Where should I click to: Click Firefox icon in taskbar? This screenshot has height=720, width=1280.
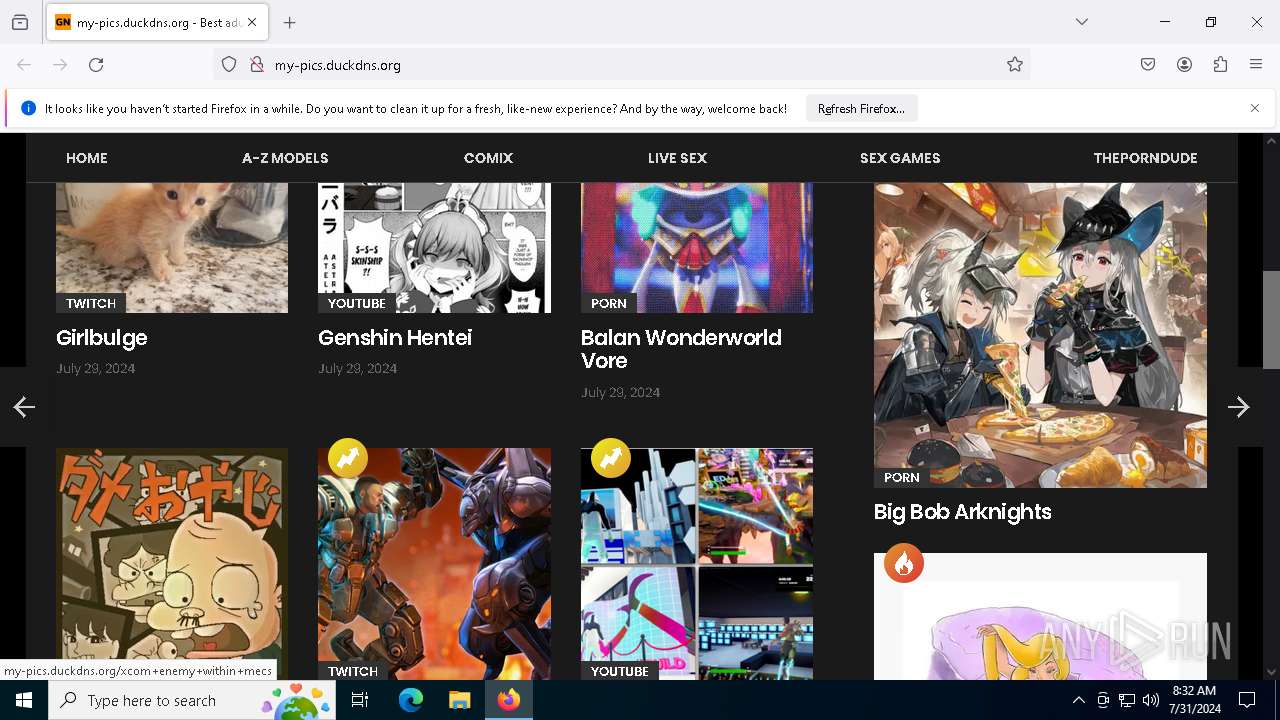click(x=509, y=700)
